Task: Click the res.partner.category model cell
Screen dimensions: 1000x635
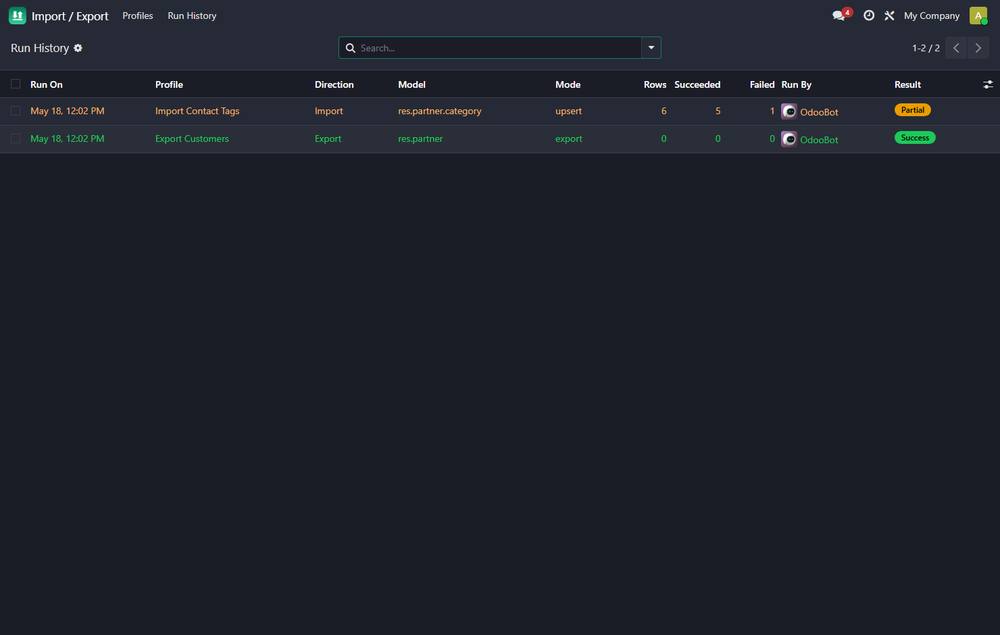Action: pos(439,111)
